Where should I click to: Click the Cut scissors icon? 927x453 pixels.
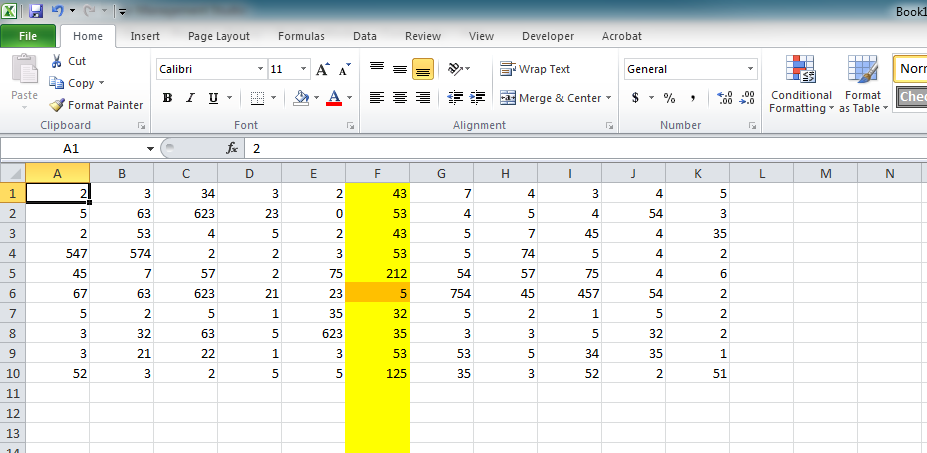click(x=57, y=61)
